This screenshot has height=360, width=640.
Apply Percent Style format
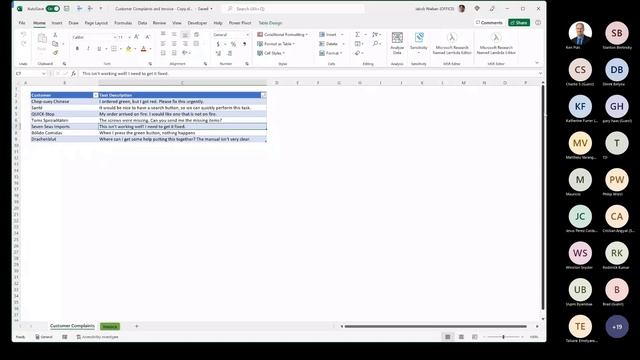pyautogui.click(x=233, y=44)
